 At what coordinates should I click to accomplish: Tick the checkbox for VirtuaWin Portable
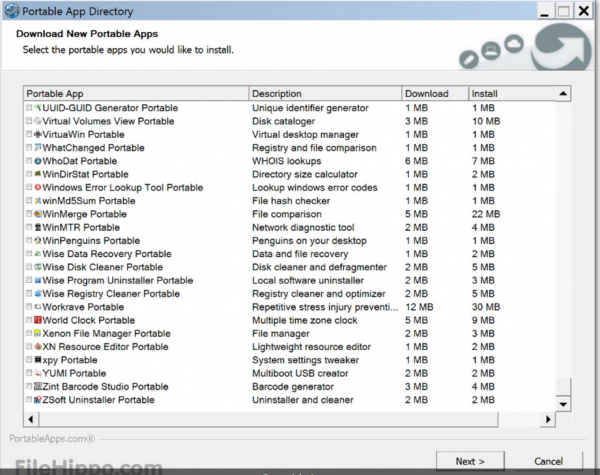click(x=28, y=134)
